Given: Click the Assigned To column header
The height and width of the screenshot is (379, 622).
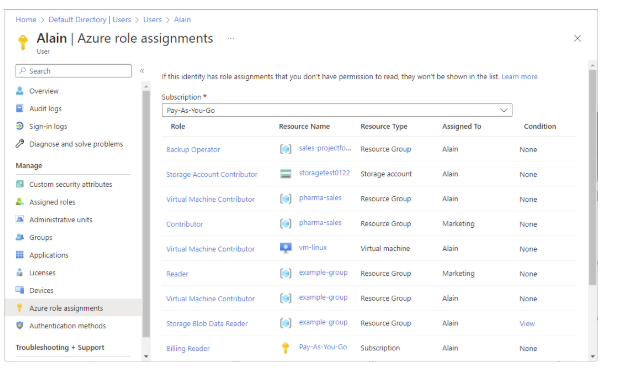Looking at the screenshot, I should point(462,126).
